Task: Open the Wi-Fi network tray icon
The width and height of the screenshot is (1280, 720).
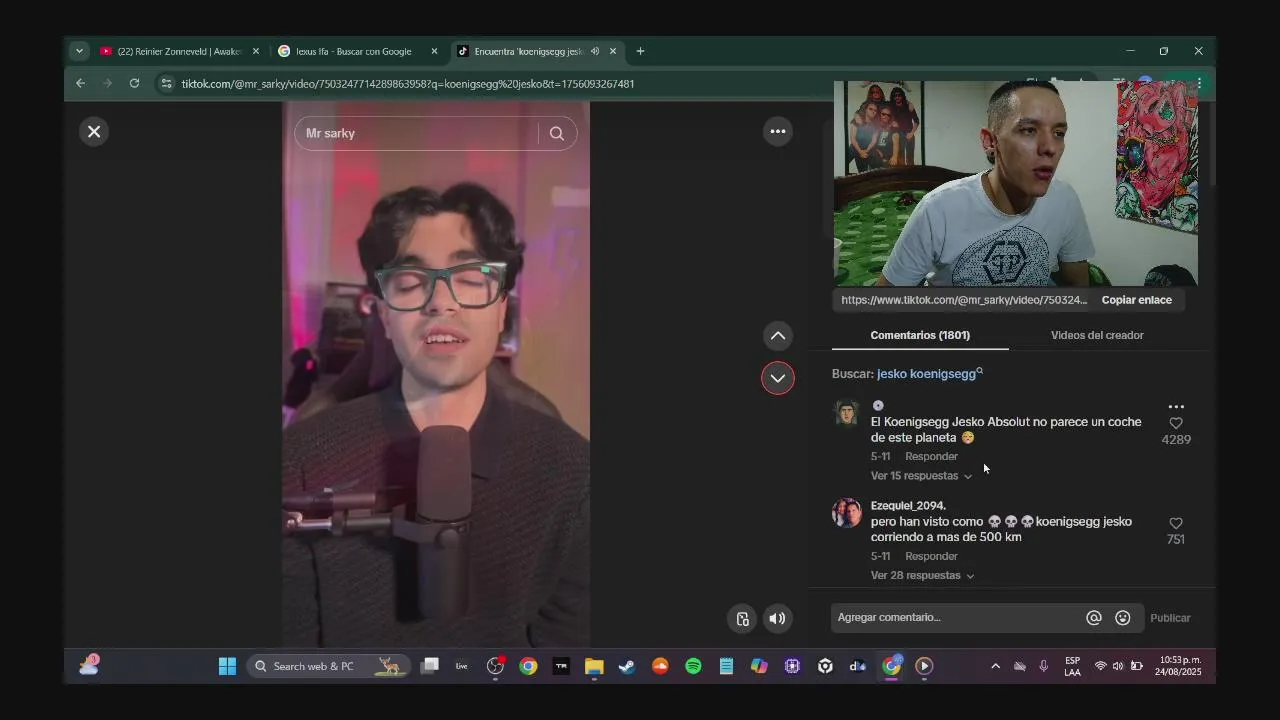Action: [1100, 666]
